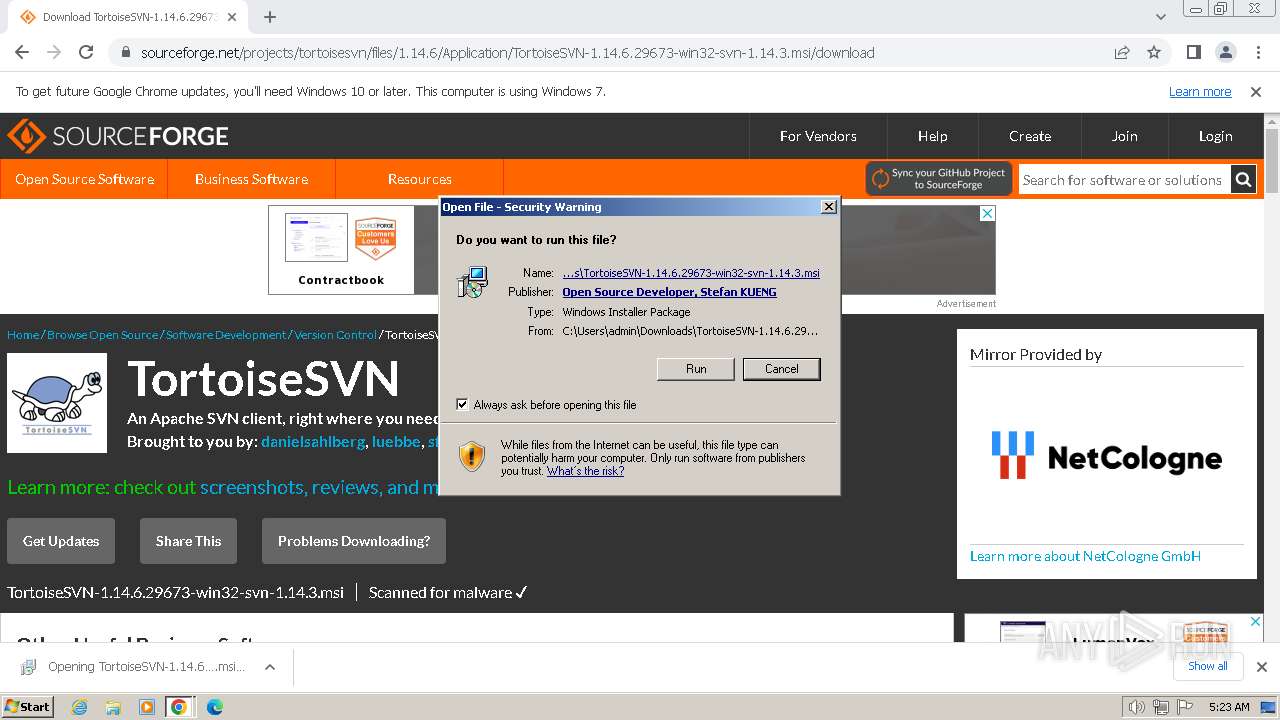
Task: Click the TortoiseSVN turtle logo thumbnail
Action: pyautogui.click(x=57, y=403)
